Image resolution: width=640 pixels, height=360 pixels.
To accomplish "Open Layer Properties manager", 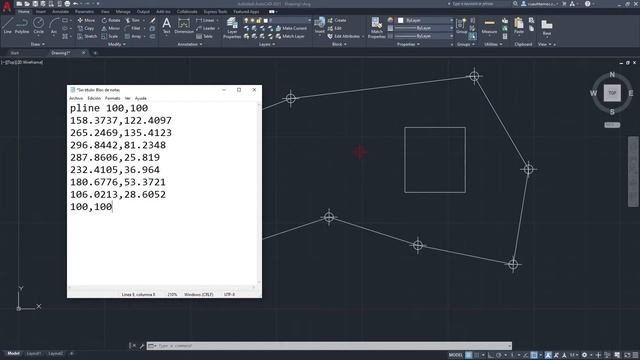I will coord(232,28).
